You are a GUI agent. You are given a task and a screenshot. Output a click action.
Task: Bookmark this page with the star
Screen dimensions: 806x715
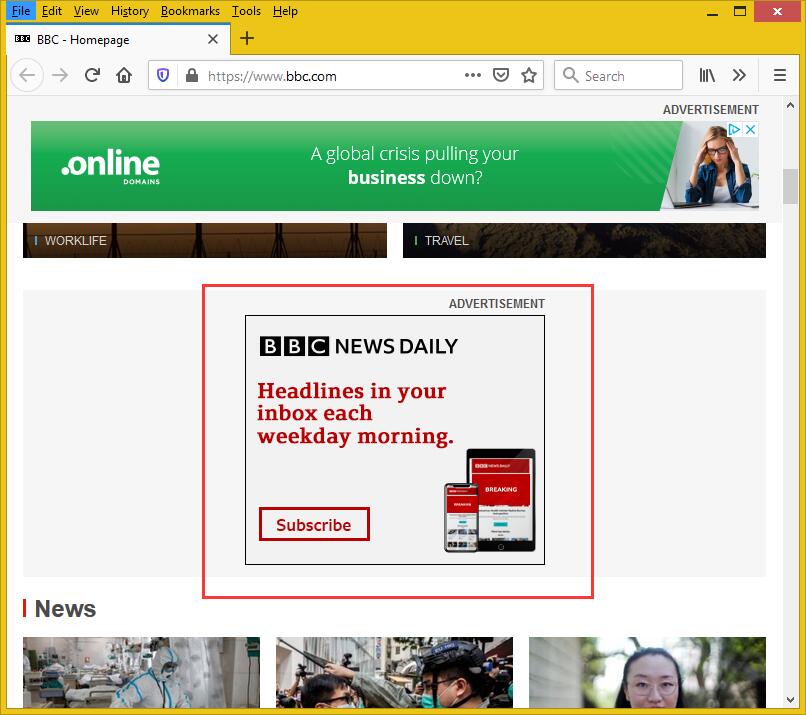529,76
